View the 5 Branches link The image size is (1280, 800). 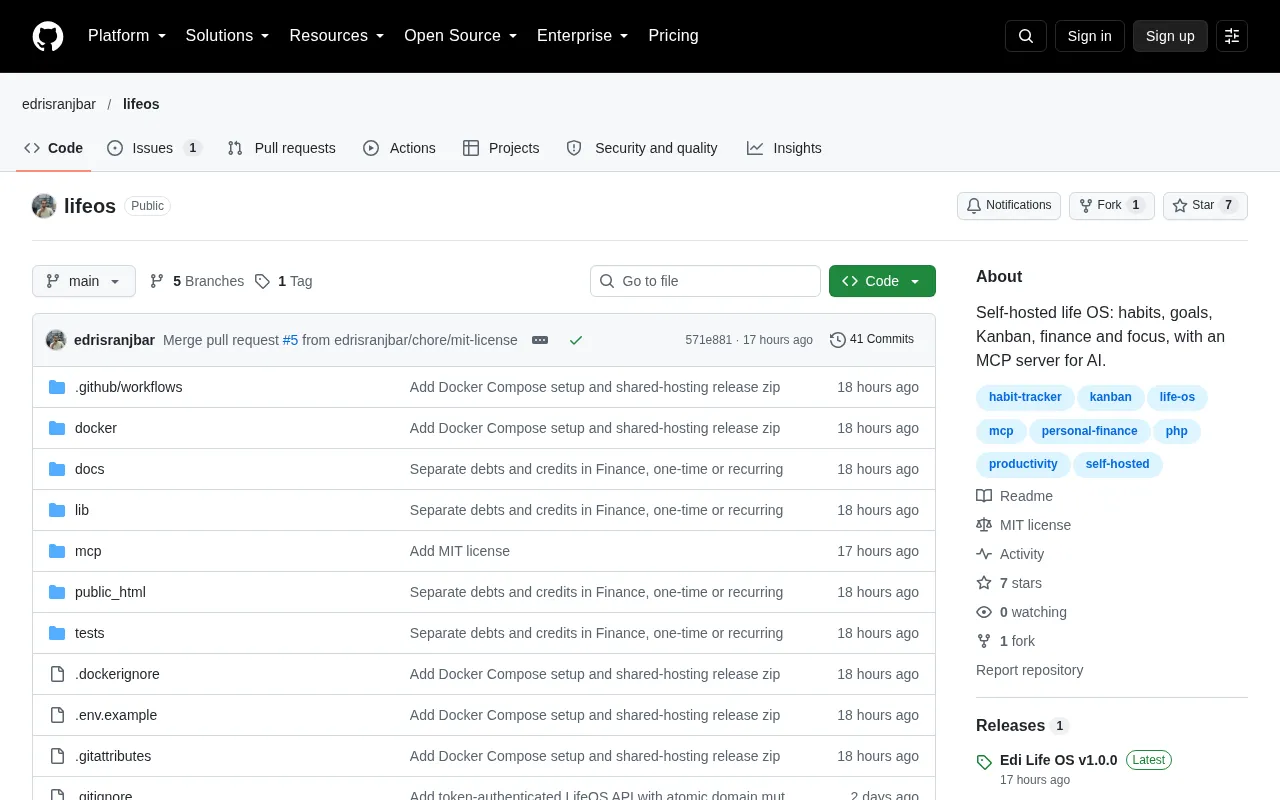tap(197, 281)
